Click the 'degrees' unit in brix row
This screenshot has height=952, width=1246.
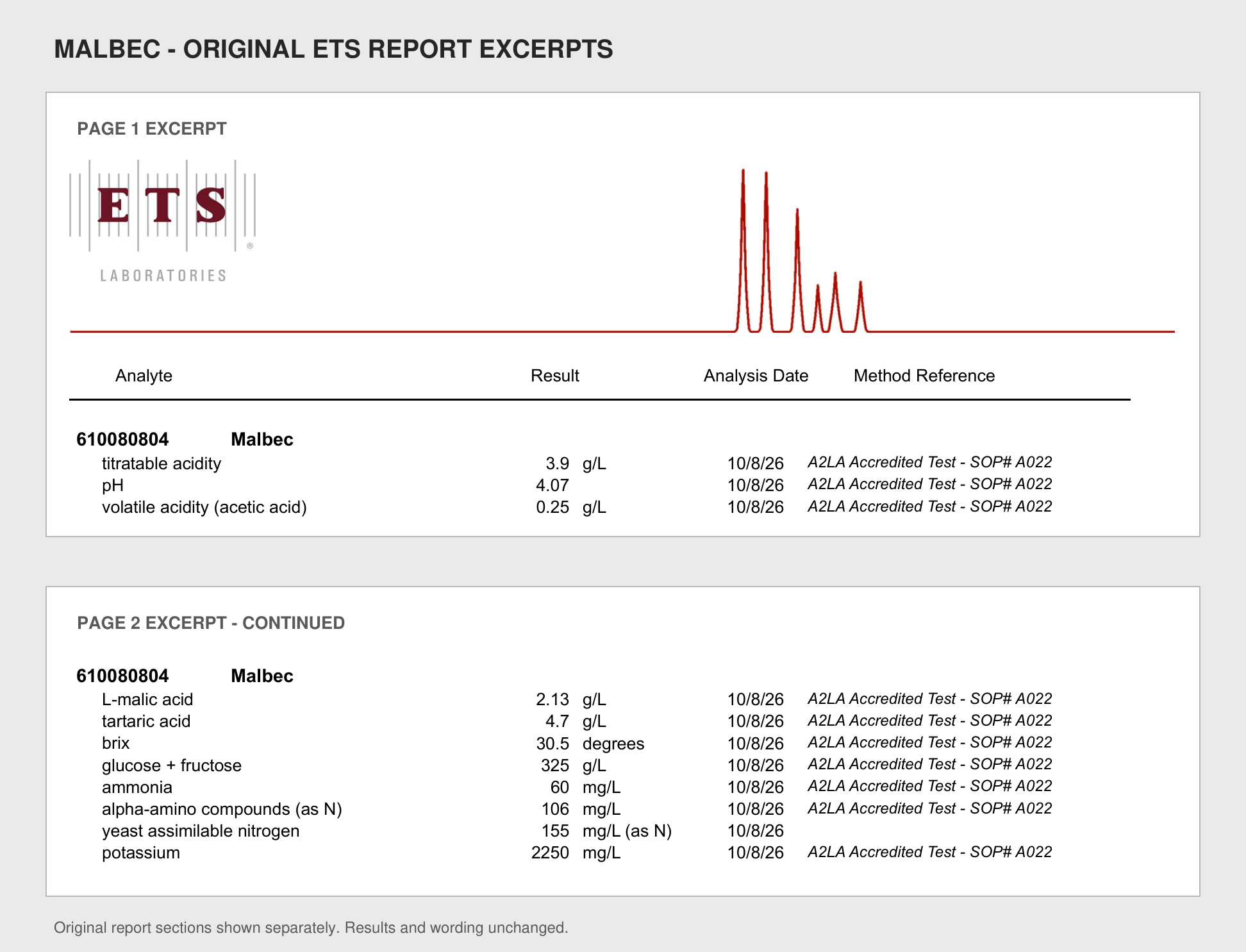(613, 744)
